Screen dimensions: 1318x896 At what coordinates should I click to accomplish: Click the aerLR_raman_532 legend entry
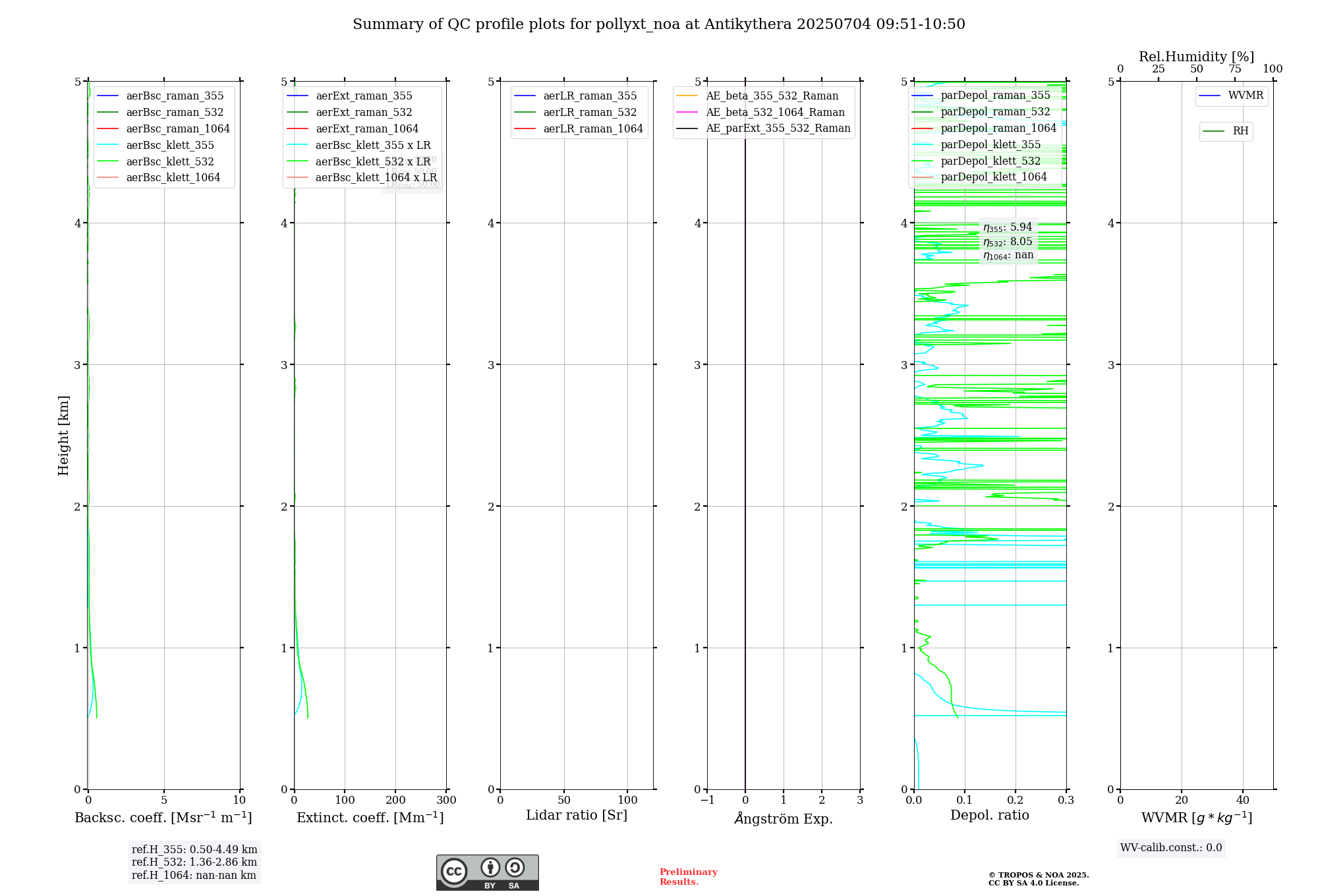pos(576,113)
